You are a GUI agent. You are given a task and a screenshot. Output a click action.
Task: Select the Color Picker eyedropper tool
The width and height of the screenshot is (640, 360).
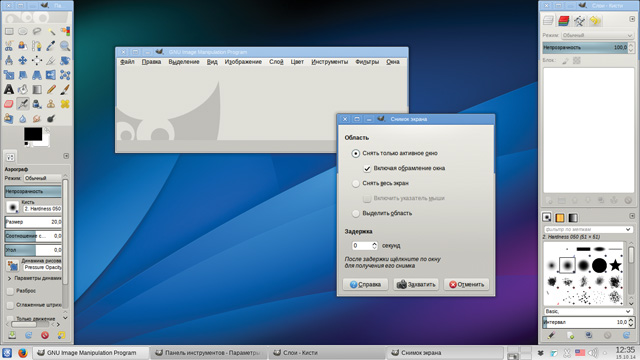pyautogui.click(x=51, y=46)
